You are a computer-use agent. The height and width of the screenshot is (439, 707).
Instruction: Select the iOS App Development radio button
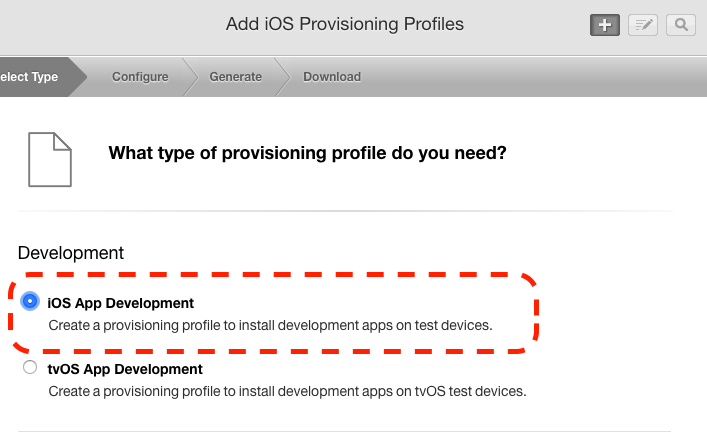pyautogui.click(x=30, y=301)
